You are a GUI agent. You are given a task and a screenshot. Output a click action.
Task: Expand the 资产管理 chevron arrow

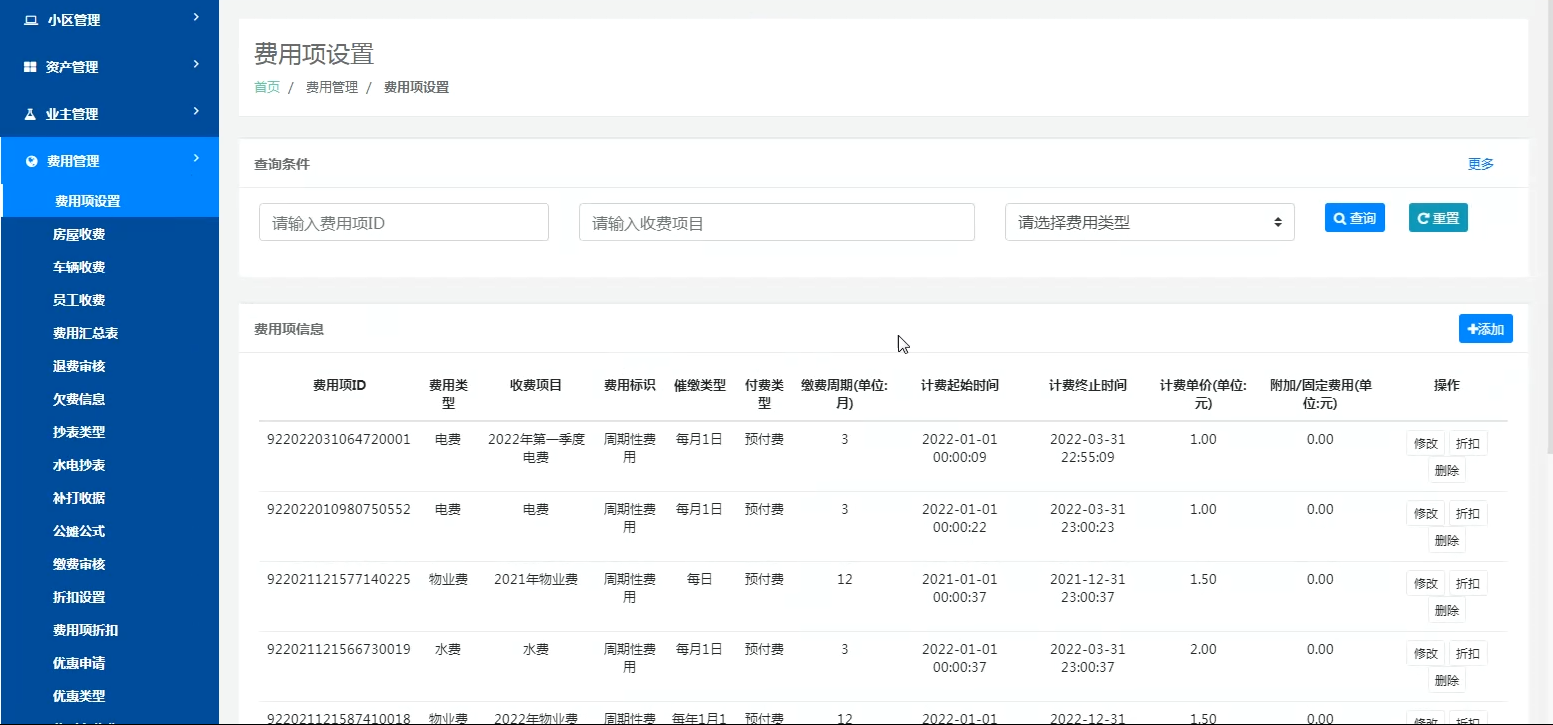point(196,64)
